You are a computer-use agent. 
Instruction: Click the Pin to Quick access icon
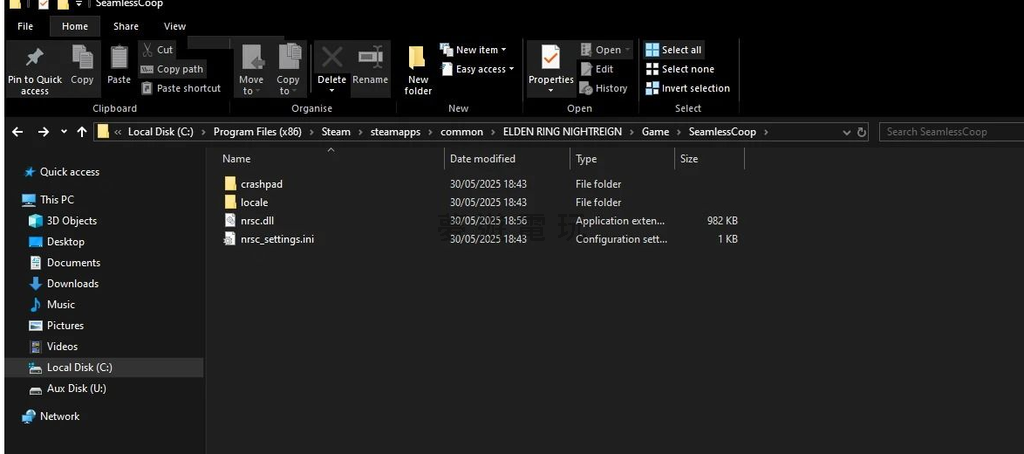tap(34, 59)
